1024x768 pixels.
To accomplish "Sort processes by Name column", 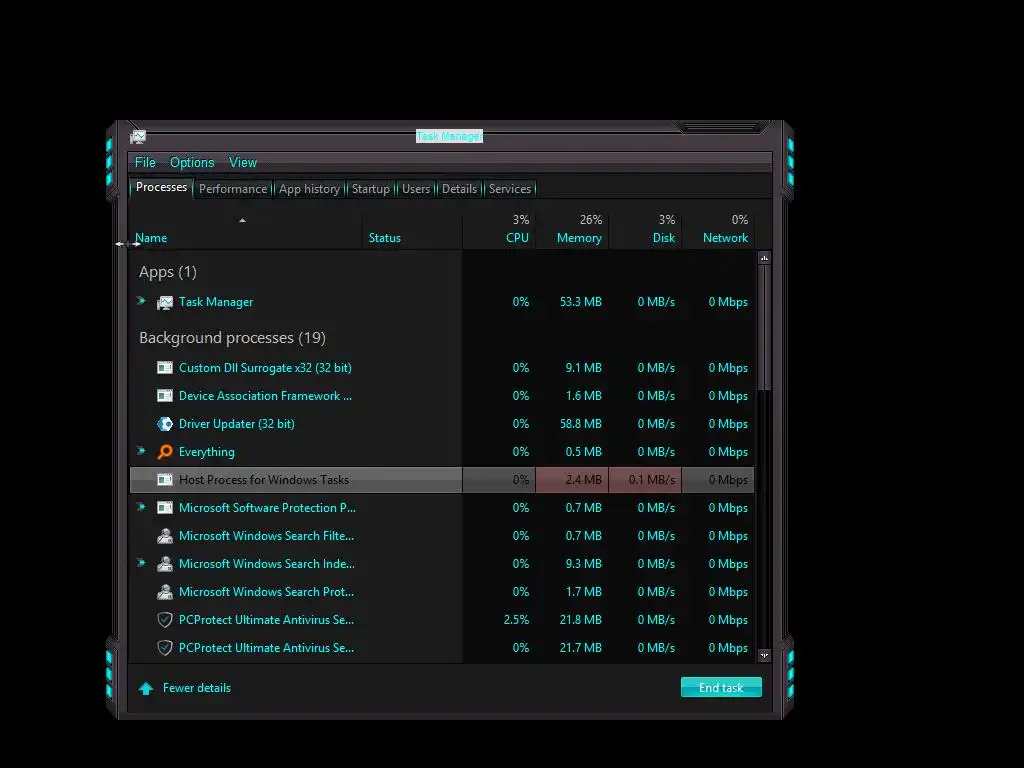I will [246, 230].
